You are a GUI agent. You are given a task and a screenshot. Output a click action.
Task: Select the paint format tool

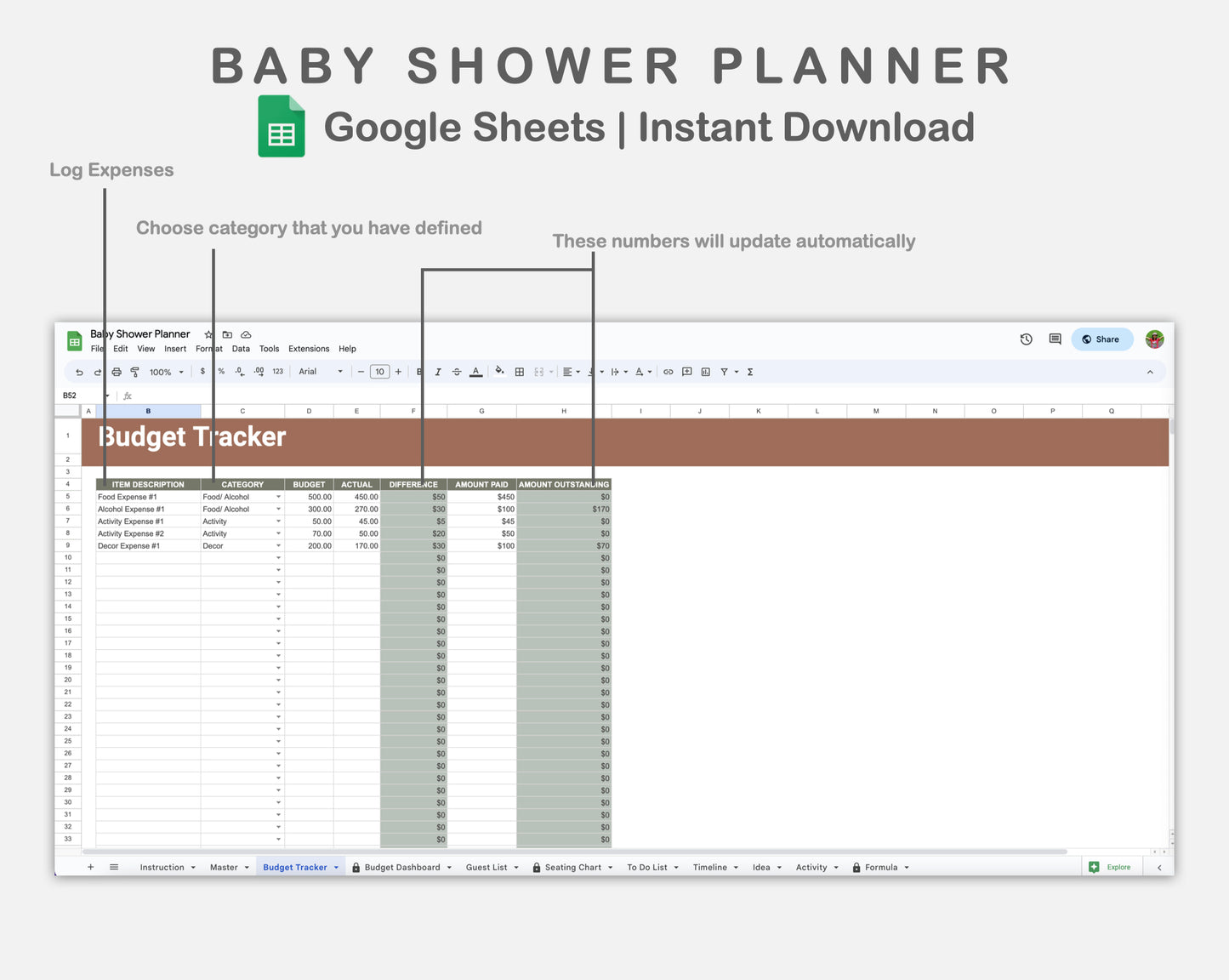coord(134,372)
